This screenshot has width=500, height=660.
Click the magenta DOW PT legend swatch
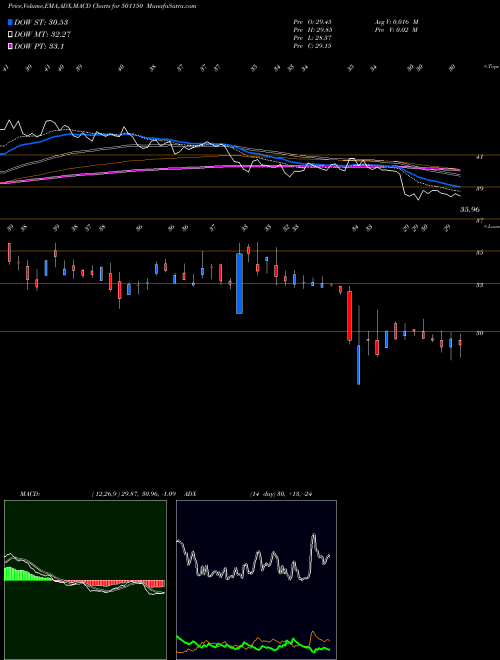pyautogui.click(x=11, y=46)
